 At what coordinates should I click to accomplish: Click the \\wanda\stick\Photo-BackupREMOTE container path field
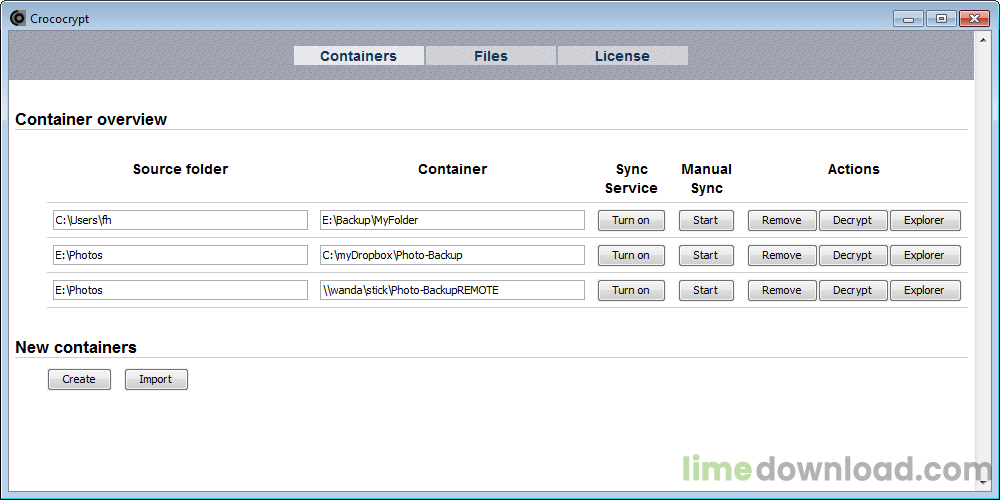(452, 290)
